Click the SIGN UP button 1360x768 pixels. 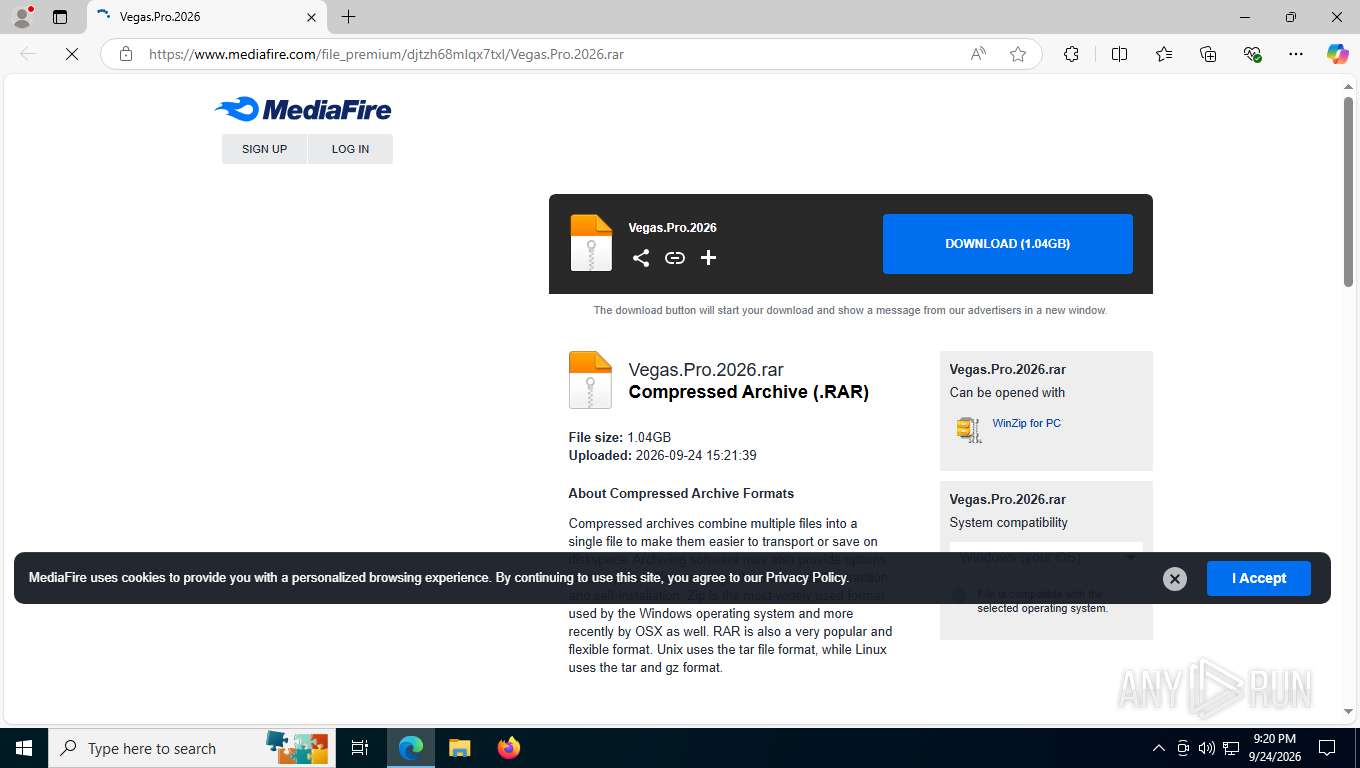[264, 149]
